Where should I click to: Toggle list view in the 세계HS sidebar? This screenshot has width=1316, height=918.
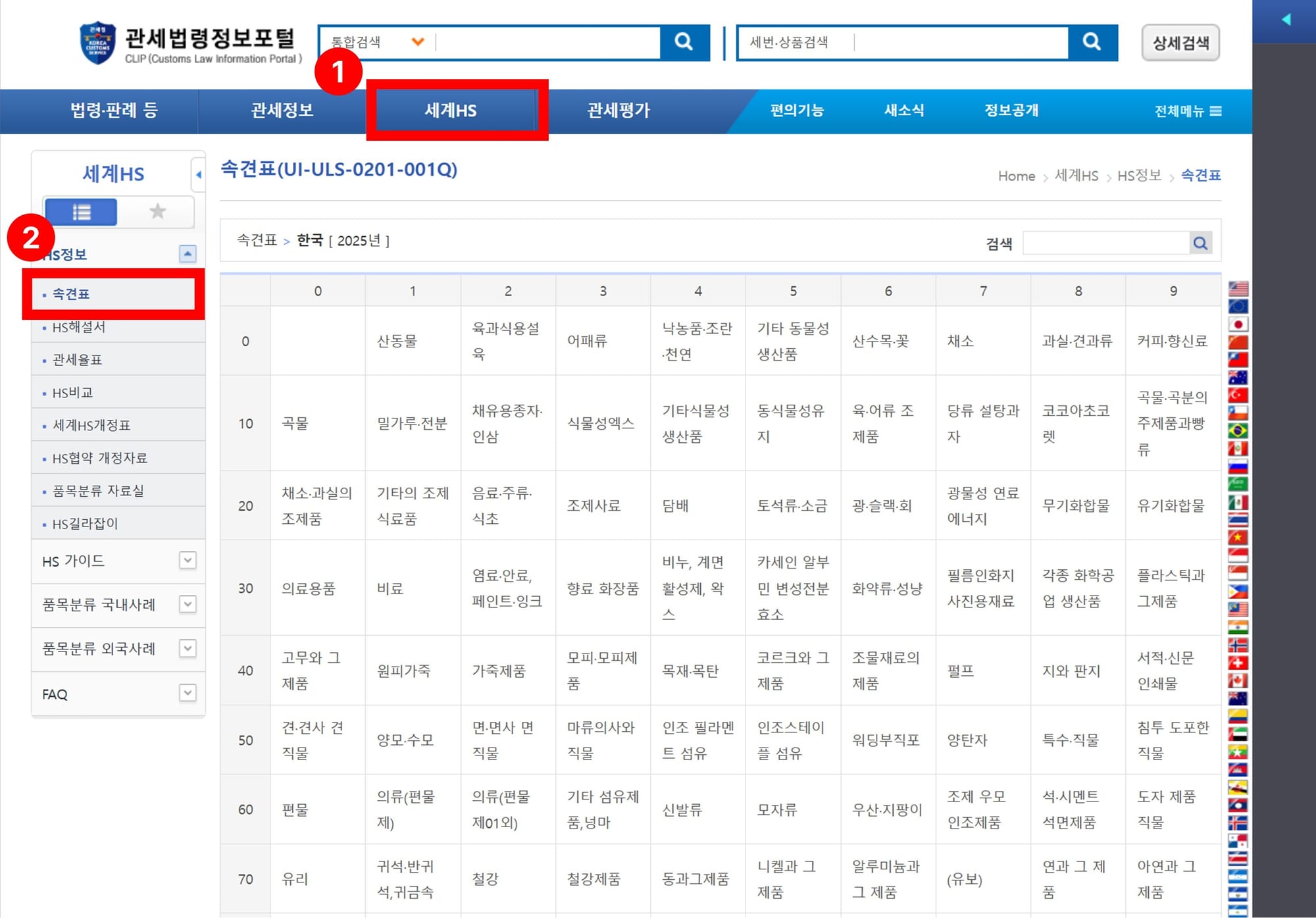82,211
